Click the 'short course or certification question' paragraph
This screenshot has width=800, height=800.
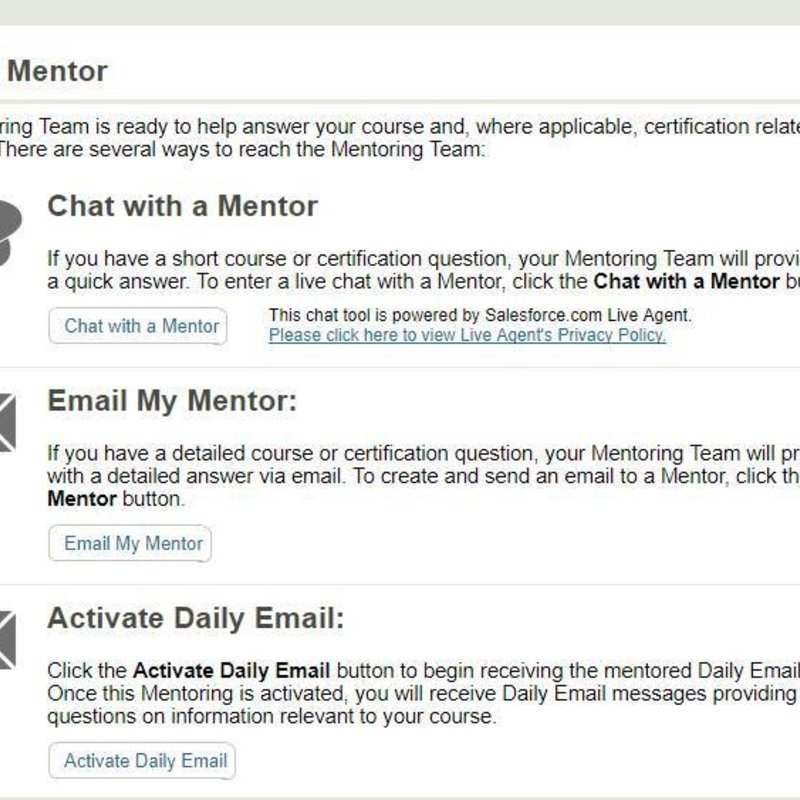[423, 270]
